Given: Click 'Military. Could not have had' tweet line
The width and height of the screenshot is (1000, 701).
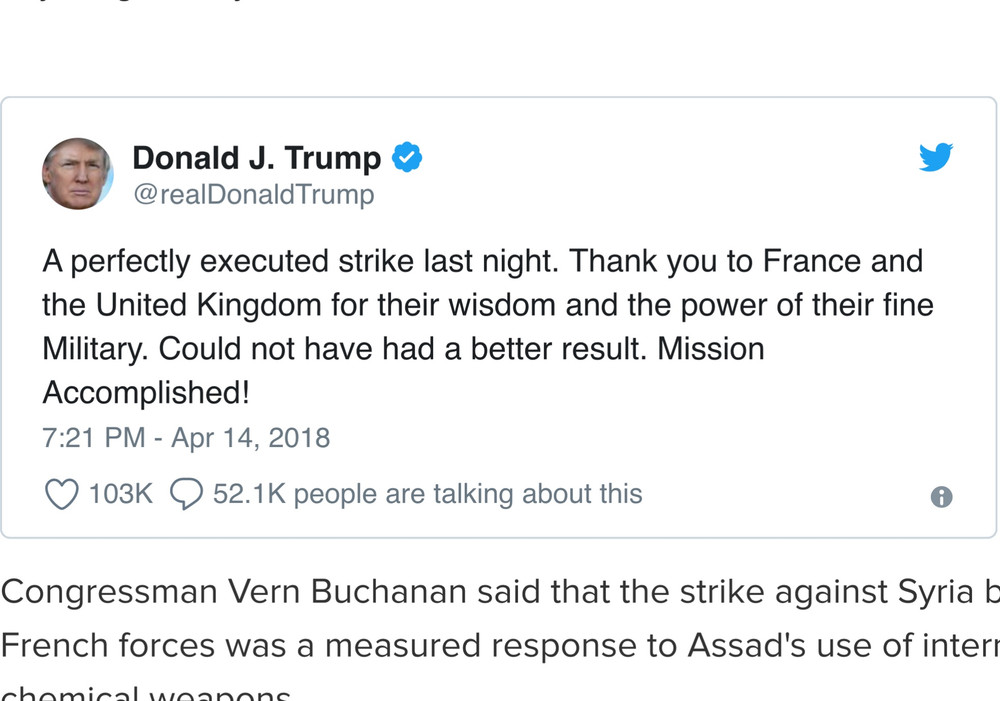Looking at the screenshot, I should click(x=402, y=349).
